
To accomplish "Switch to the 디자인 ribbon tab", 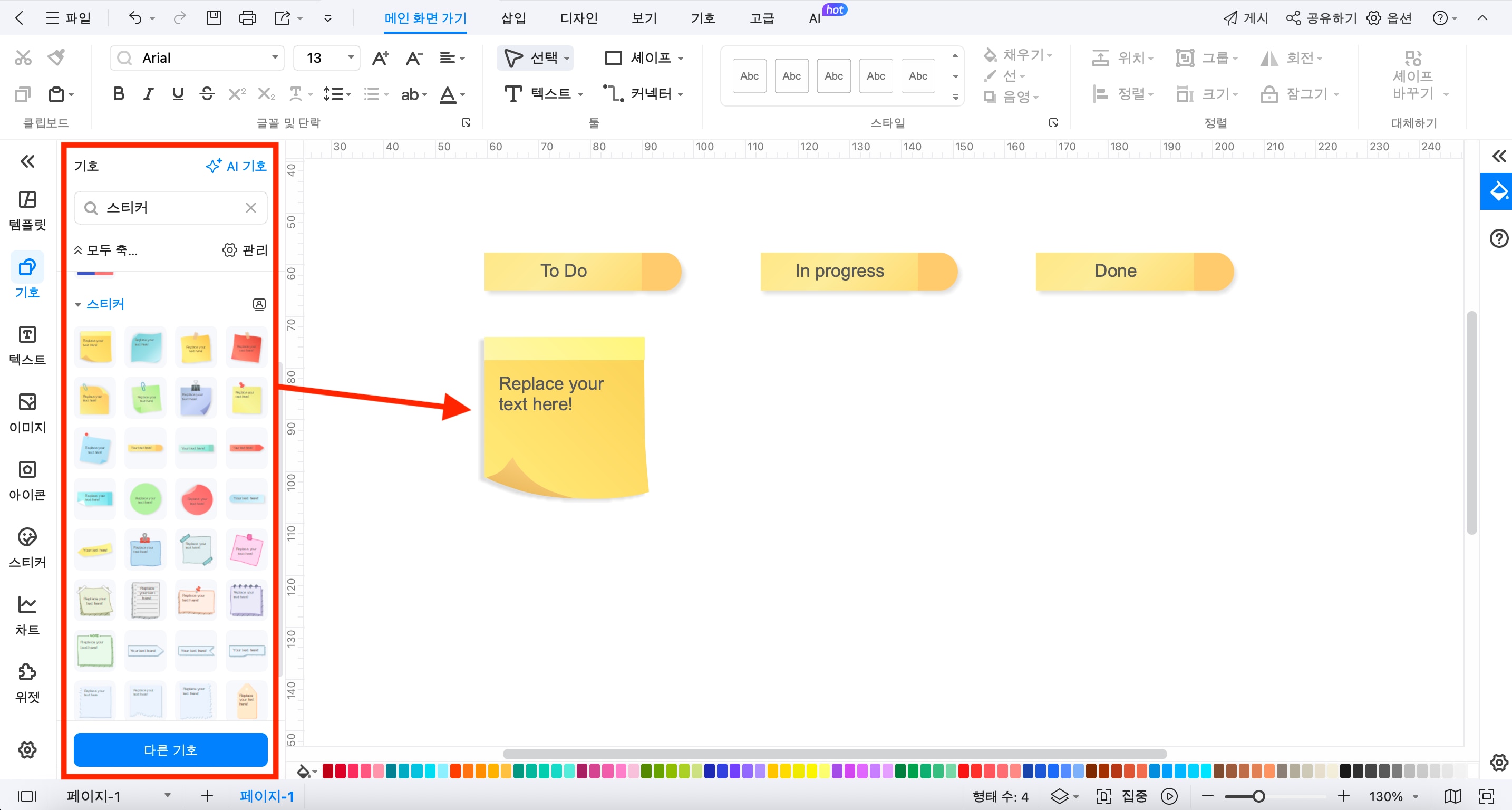I will 578,18.
